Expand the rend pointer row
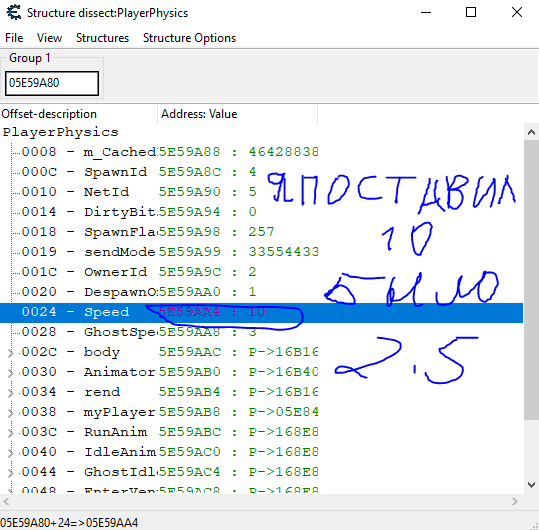Screen dimensions: 539x530 point(10,393)
